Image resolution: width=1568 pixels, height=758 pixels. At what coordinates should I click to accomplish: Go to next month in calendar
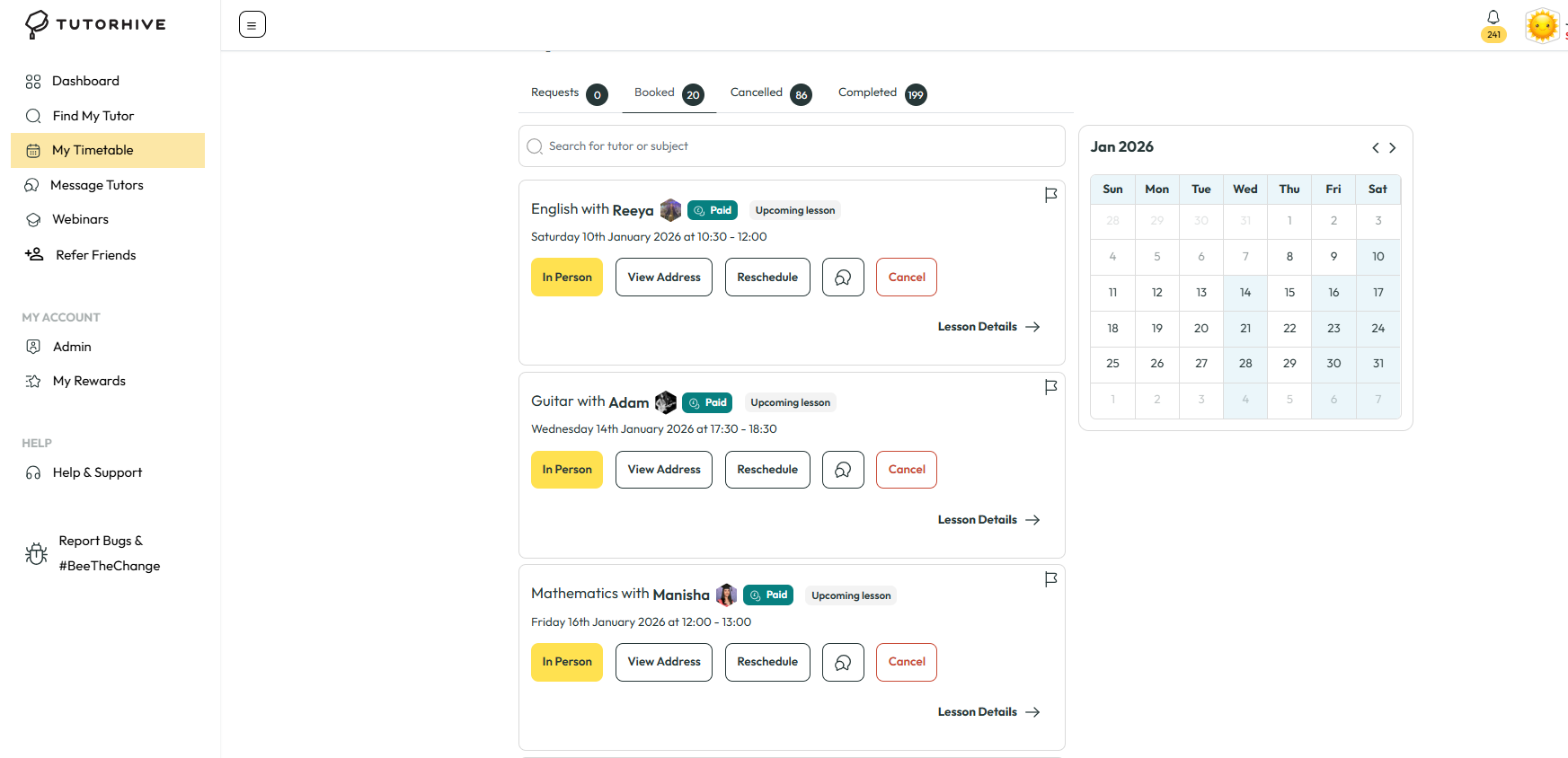(1393, 148)
